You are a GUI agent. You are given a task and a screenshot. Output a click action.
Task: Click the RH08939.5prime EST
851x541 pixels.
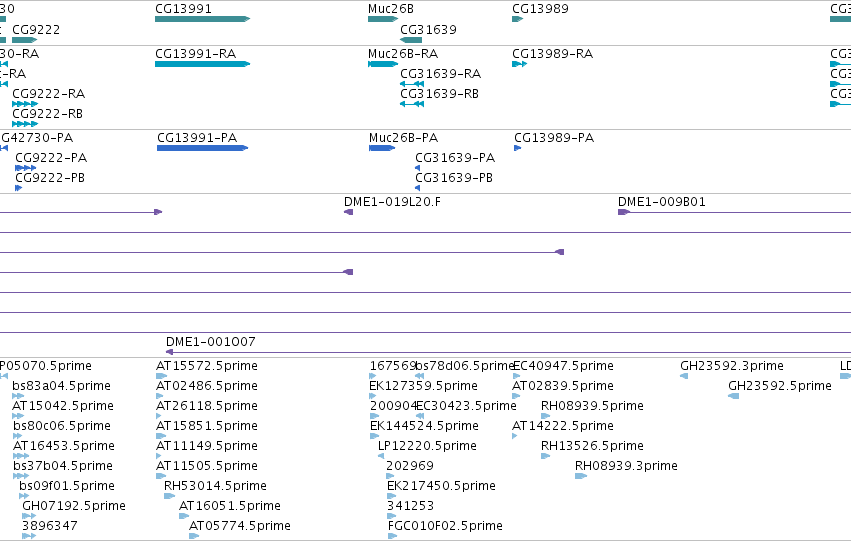pos(545,416)
